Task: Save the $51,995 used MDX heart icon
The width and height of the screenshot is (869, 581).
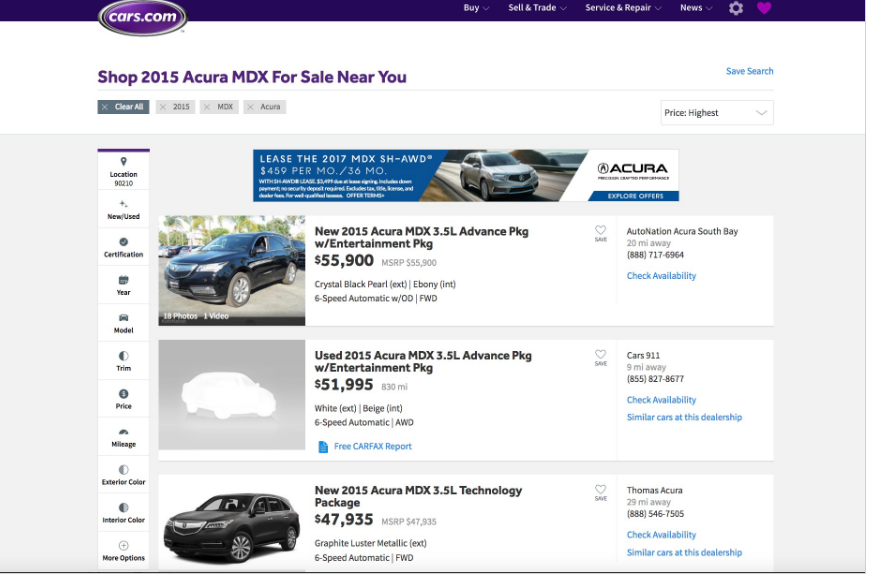Action: point(601,354)
